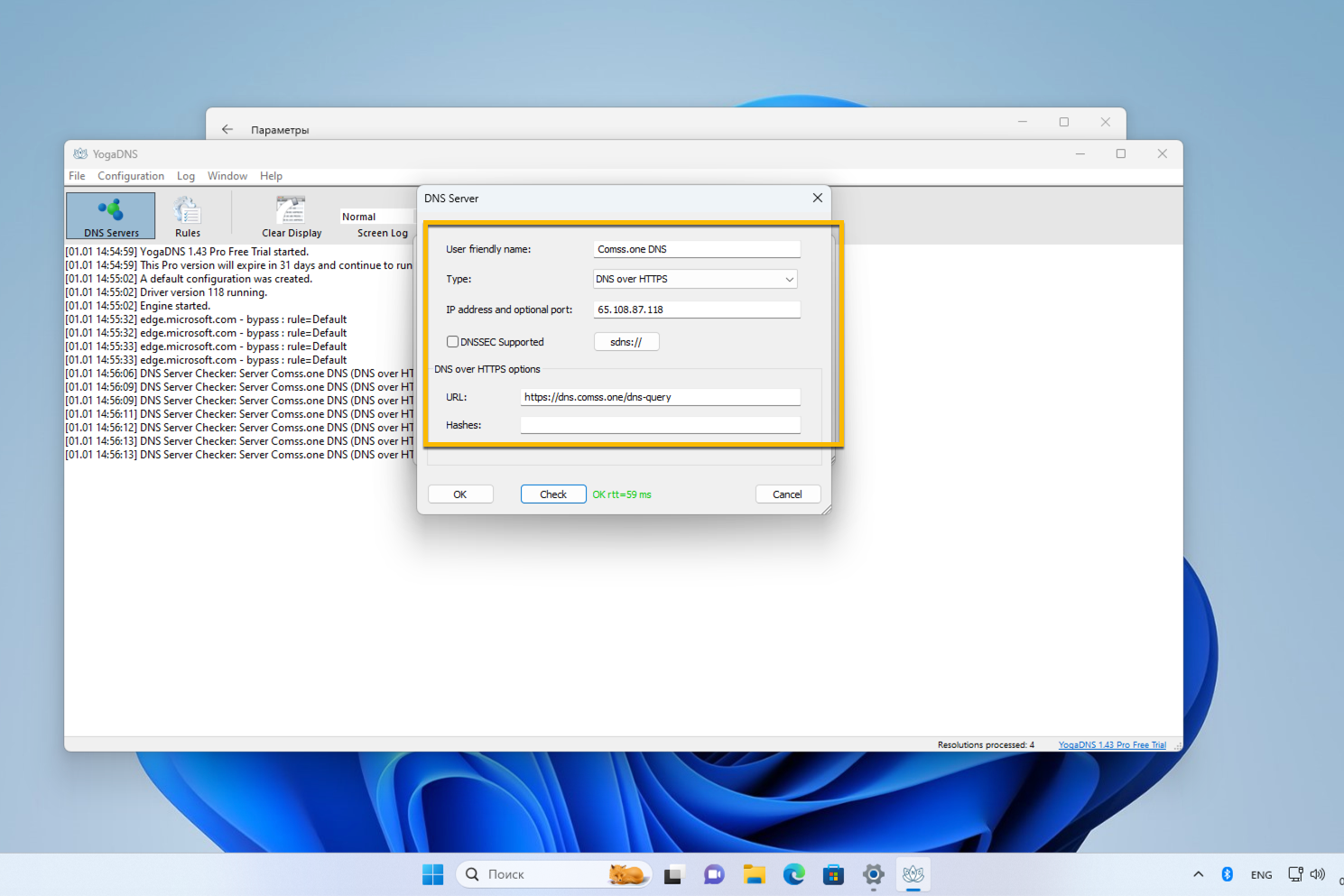Click the 'Resolutions processed: 4' status text

986,745
